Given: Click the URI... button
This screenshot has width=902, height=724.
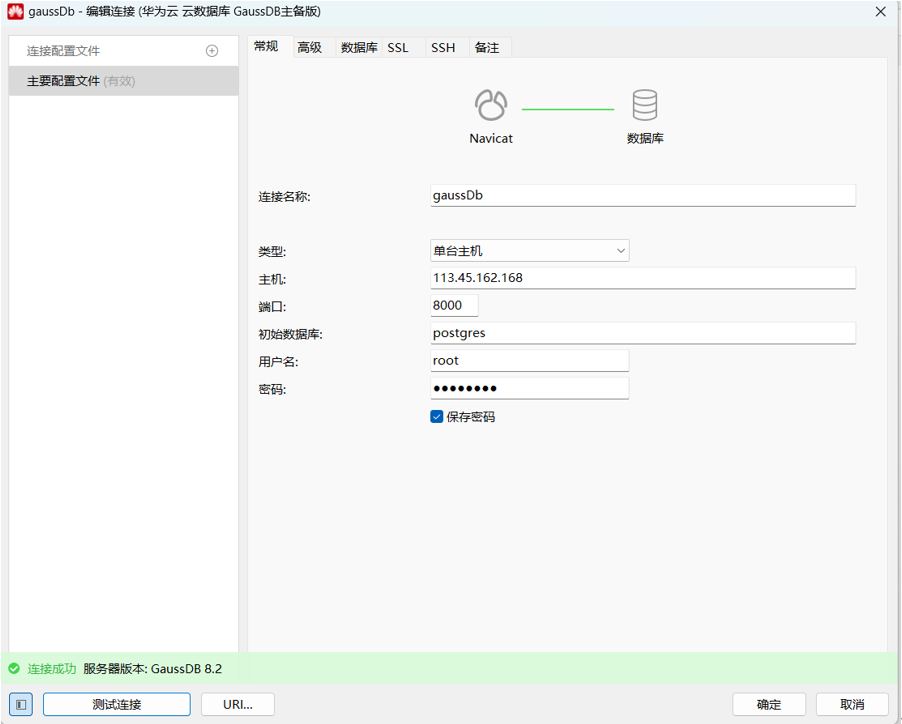Looking at the screenshot, I should click(x=238, y=704).
